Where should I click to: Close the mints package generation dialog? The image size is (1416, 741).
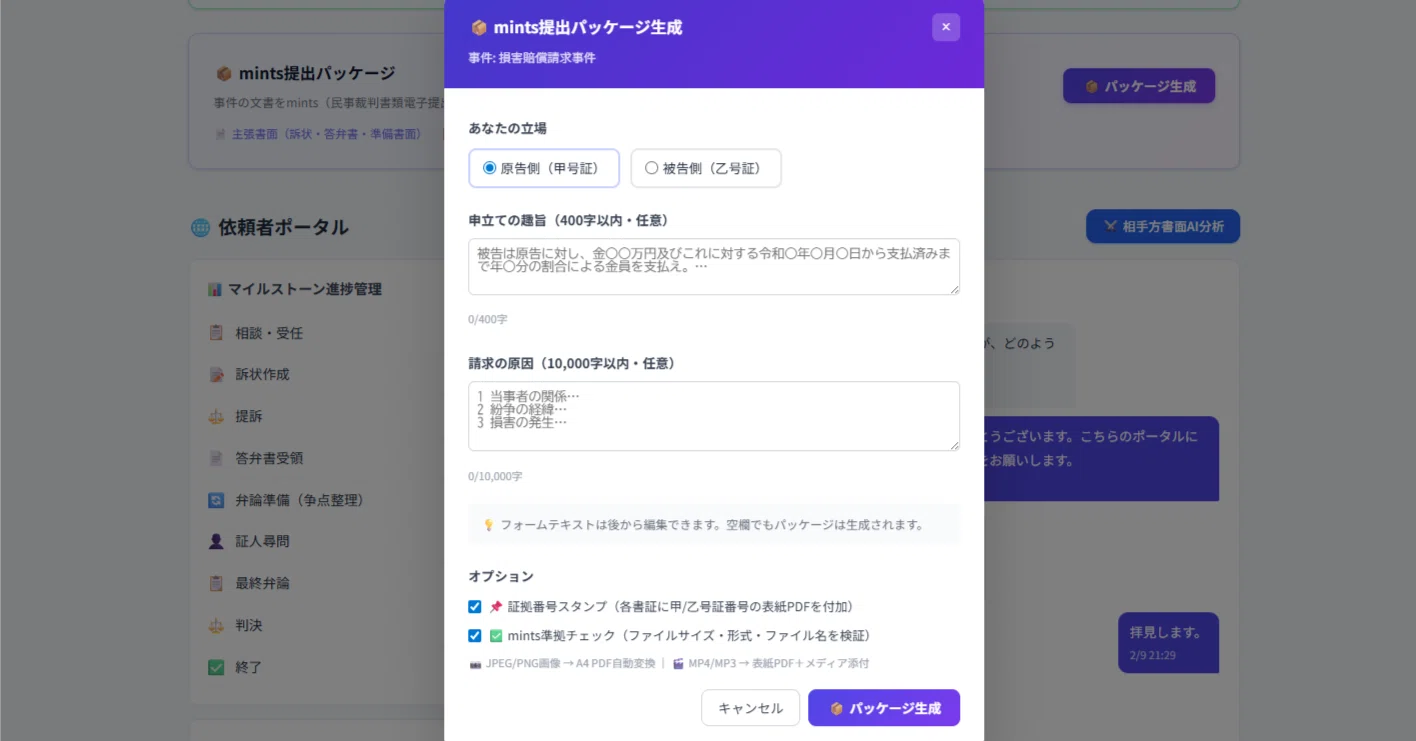(946, 27)
